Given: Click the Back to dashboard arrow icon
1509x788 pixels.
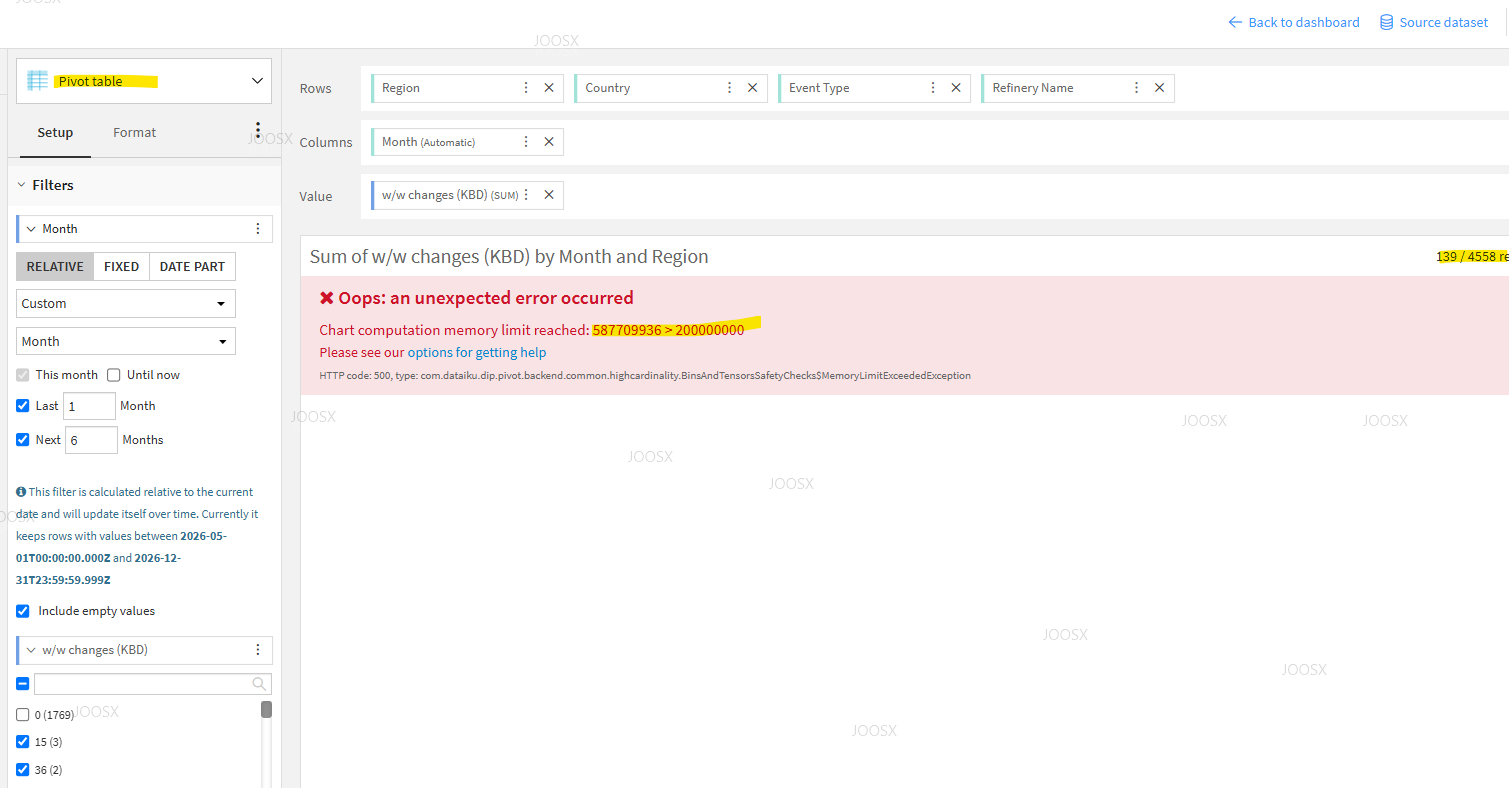Looking at the screenshot, I should [1235, 22].
